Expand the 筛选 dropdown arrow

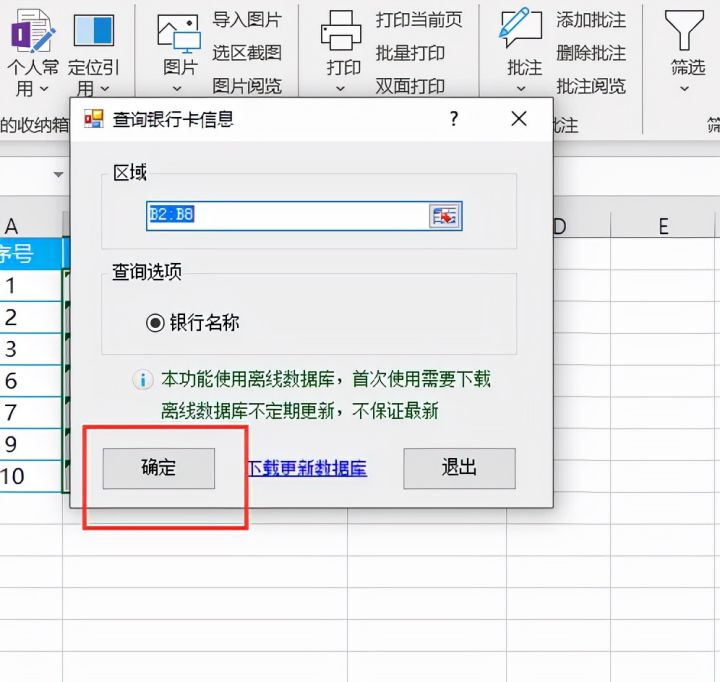click(684, 88)
